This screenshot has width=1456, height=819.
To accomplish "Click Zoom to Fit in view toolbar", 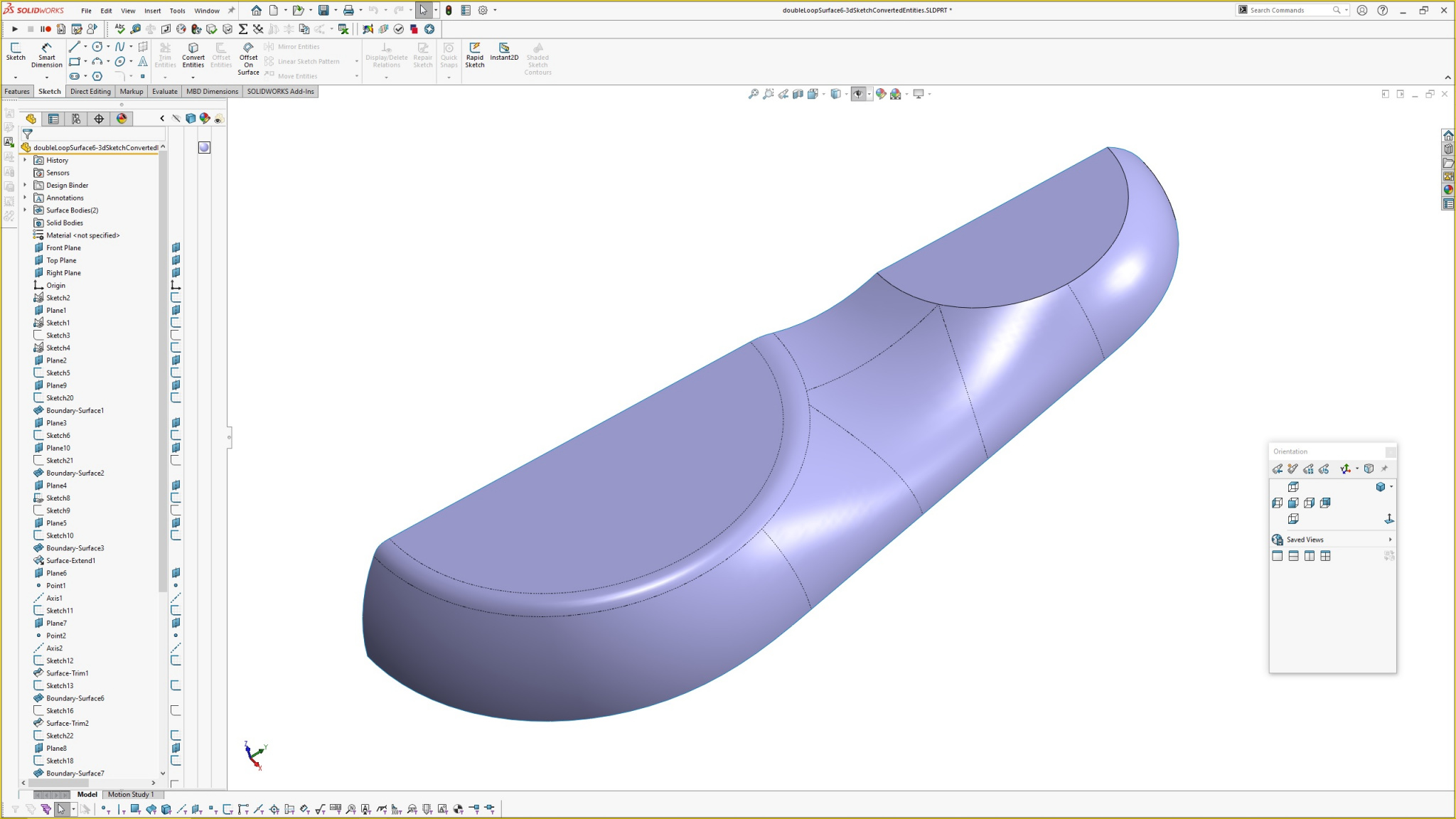I will (754, 94).
